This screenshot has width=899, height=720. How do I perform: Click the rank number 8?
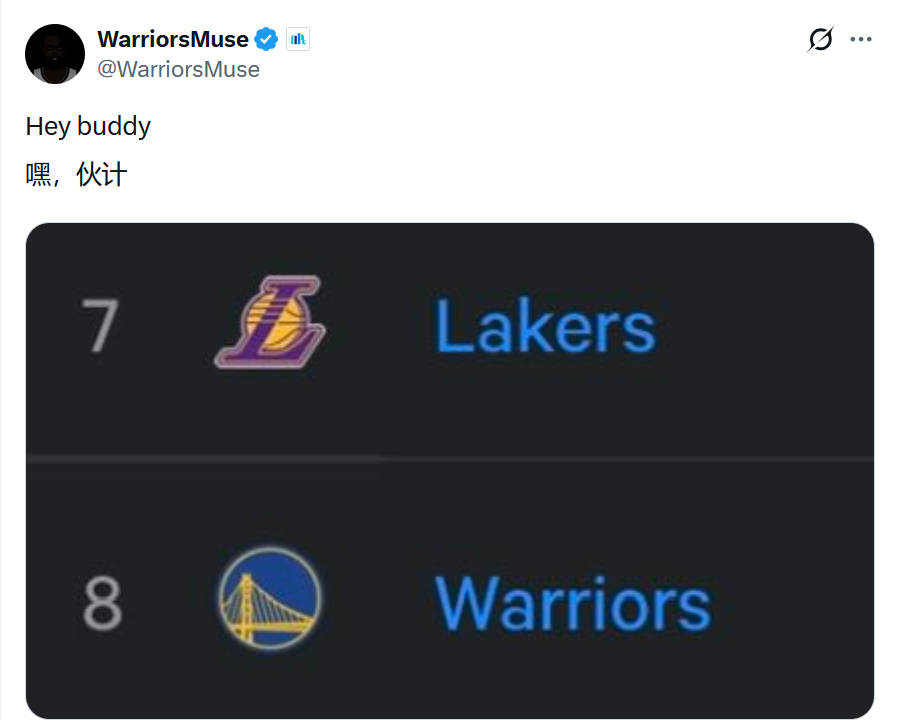(103, 604)
